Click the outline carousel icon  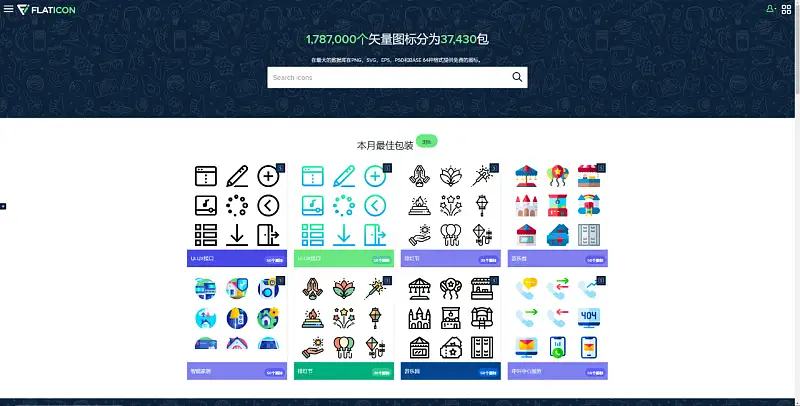(x=419, y=289)
